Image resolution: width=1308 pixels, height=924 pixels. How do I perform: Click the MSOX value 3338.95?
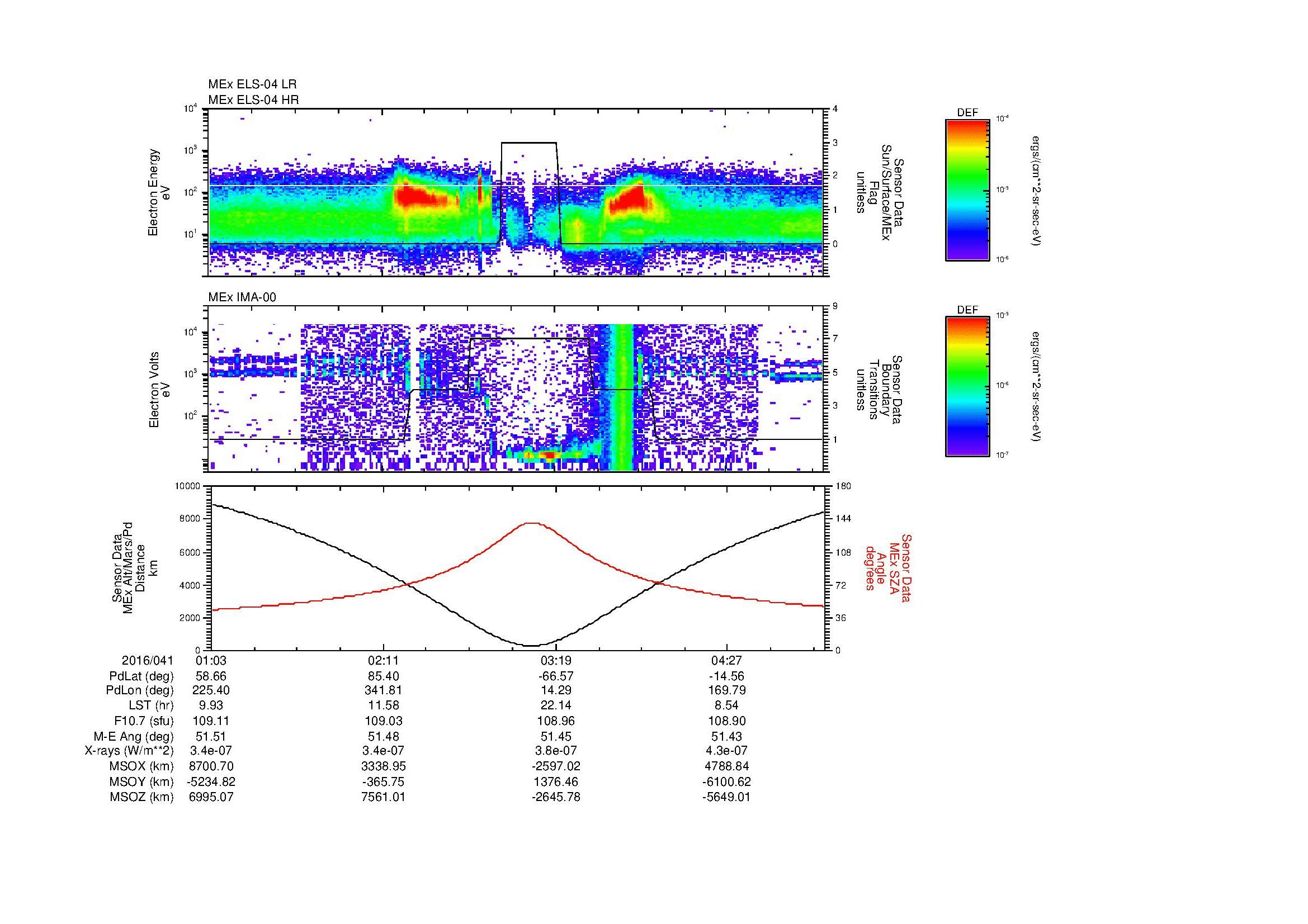[384, 766]
